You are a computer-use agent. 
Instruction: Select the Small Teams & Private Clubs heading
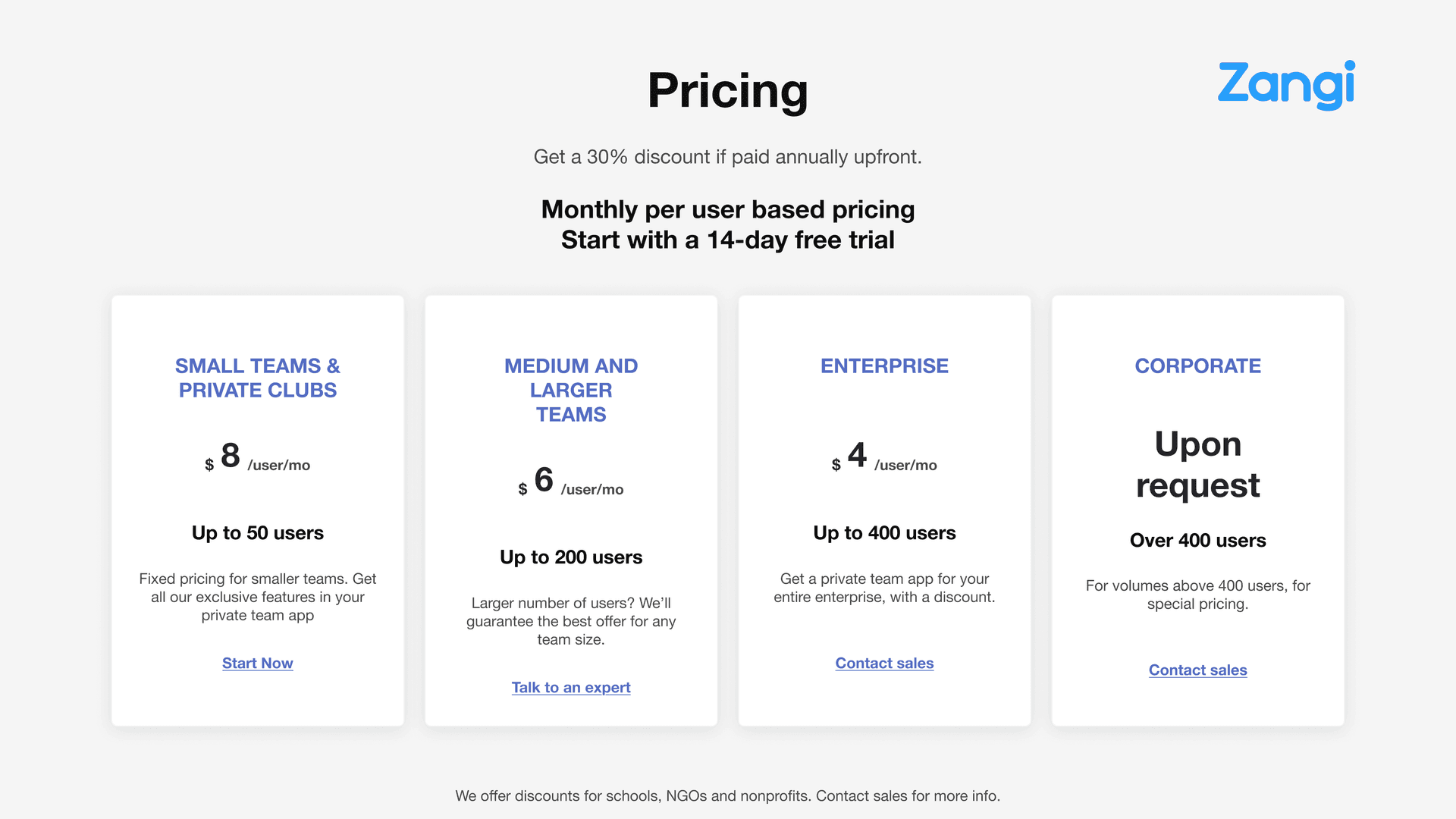tap(257, 378)
